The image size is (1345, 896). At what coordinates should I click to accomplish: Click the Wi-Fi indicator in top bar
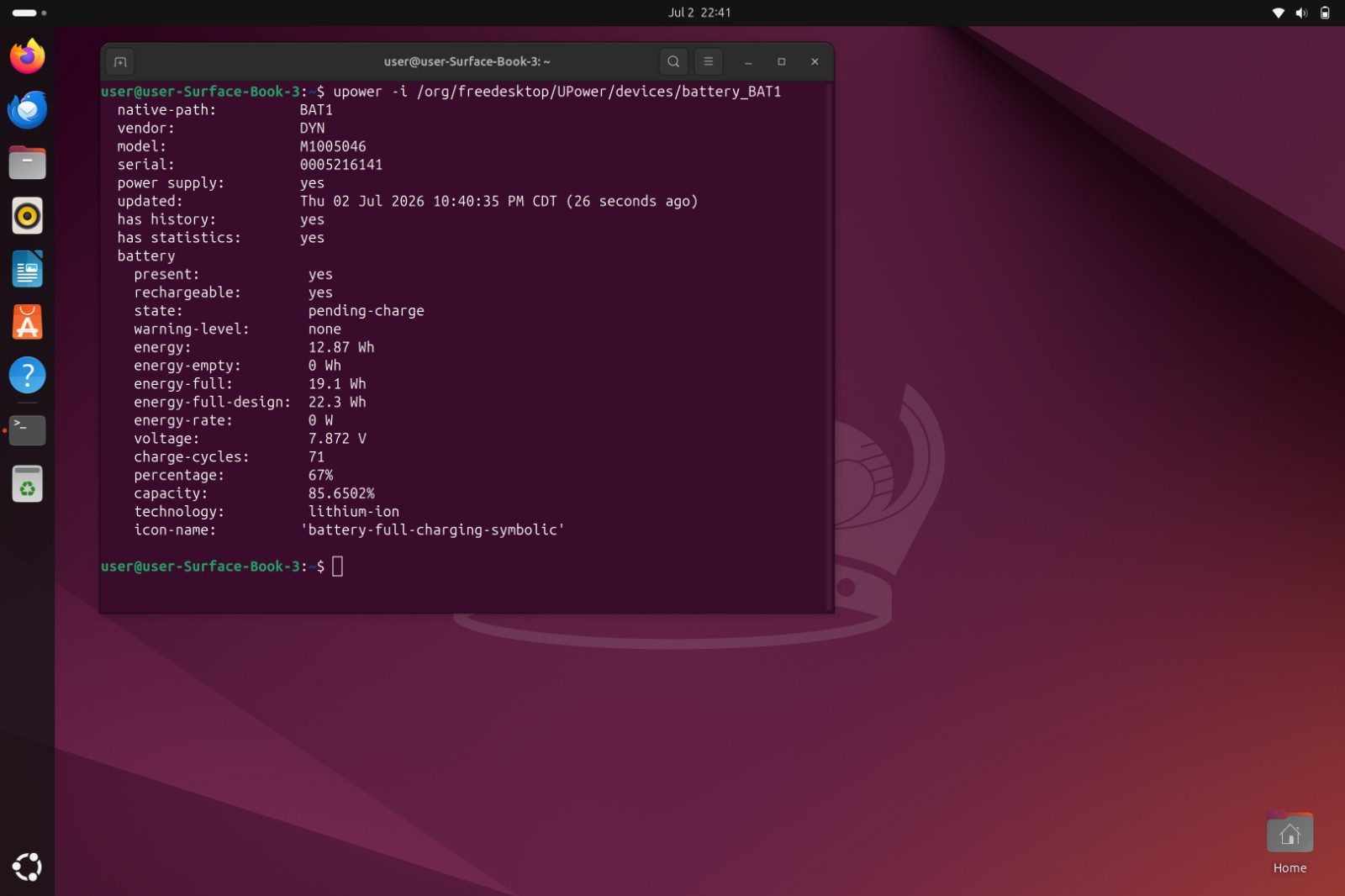1279,13
